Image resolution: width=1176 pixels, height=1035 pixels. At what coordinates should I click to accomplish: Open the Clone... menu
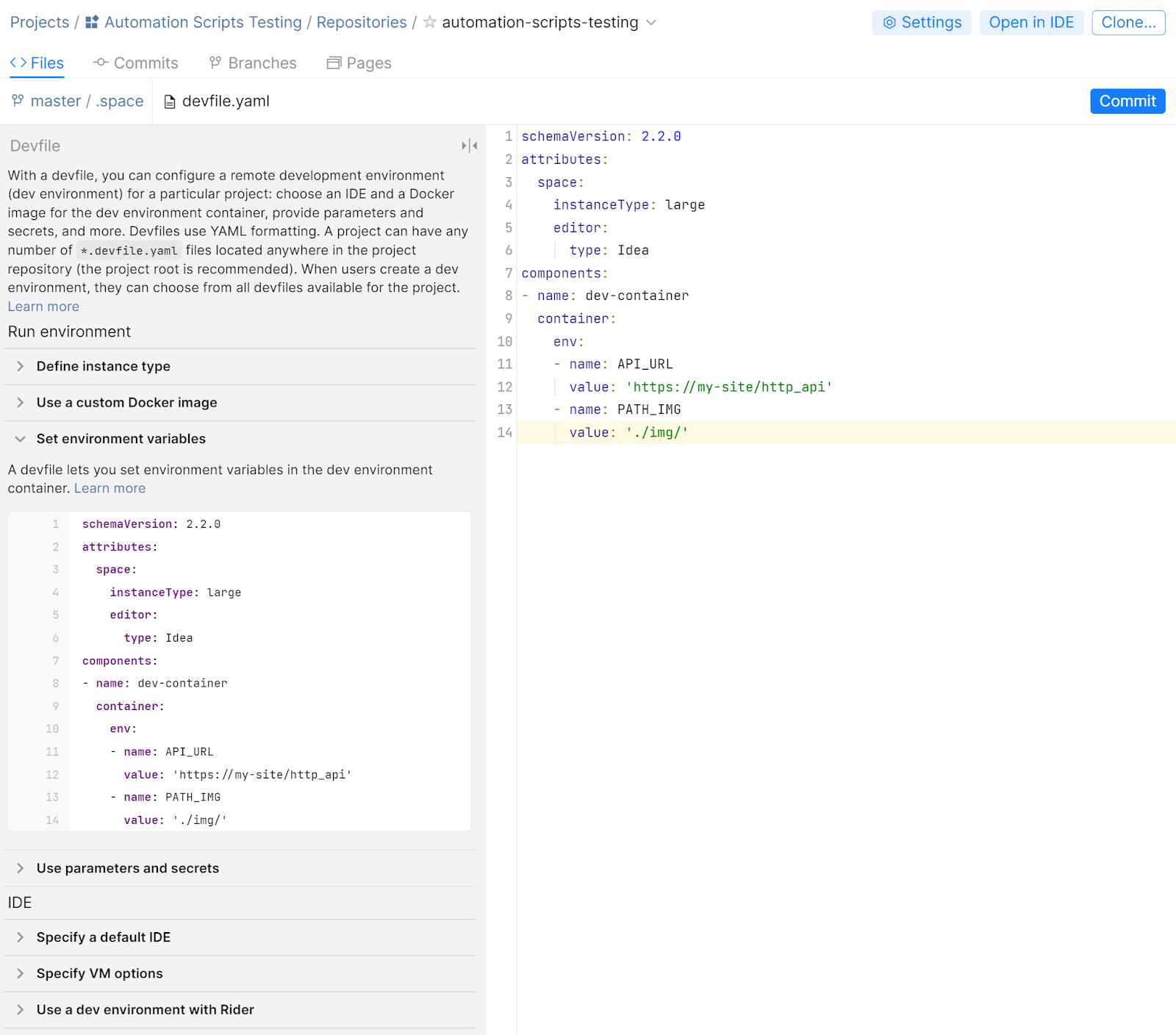point(1128,23)
